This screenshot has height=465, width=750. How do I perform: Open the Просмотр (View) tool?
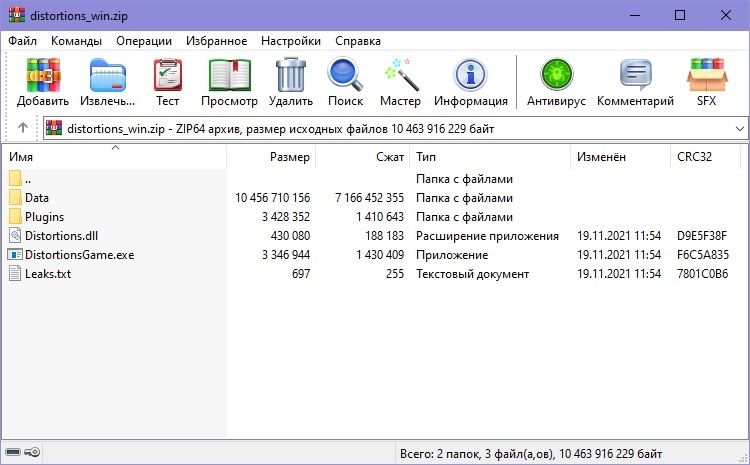[229, 82]
